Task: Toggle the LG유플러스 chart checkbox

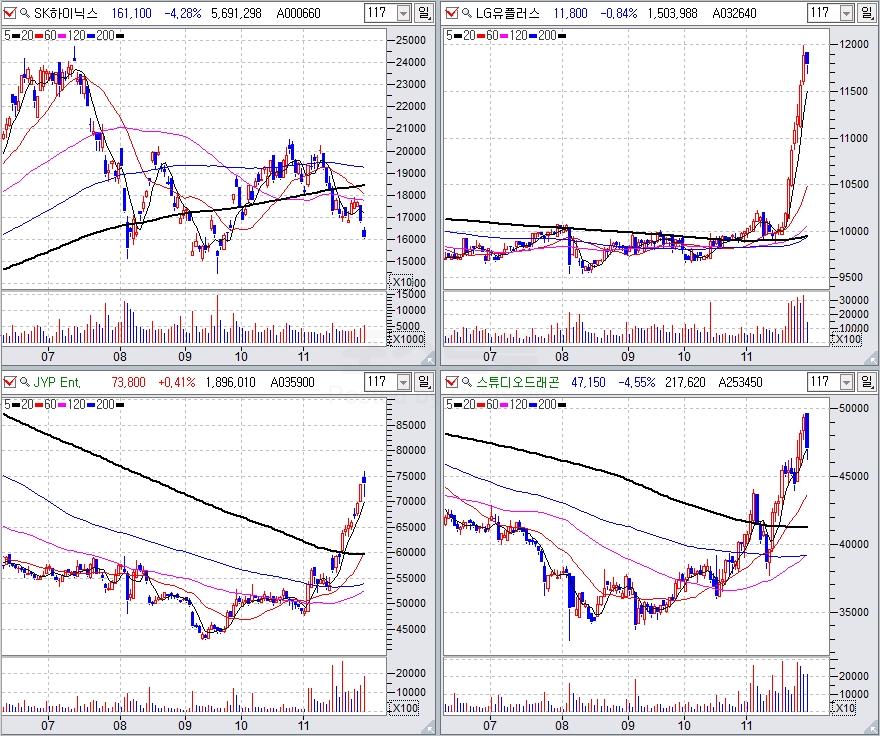Action: tap(451, 13)
